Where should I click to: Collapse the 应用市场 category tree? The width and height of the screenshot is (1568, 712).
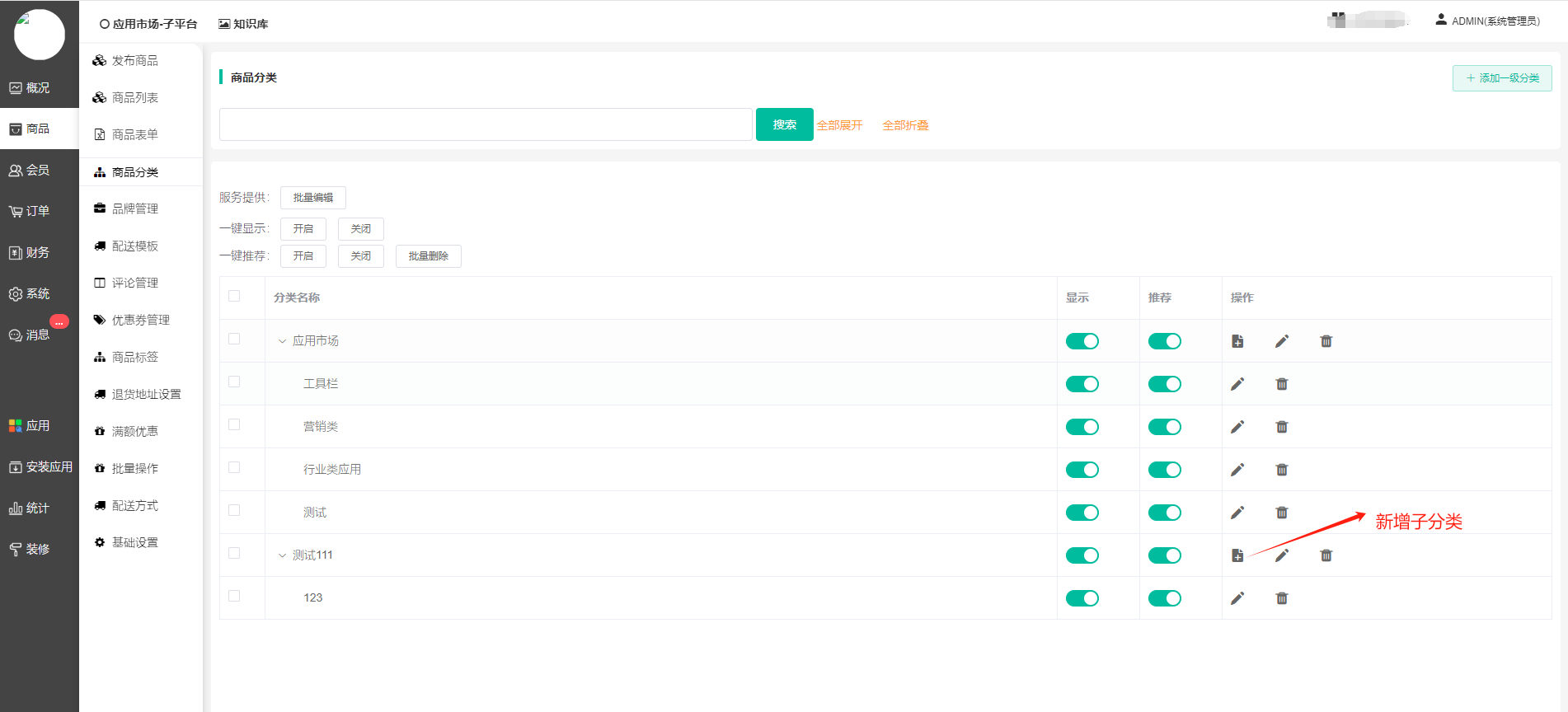coord(282,341)
